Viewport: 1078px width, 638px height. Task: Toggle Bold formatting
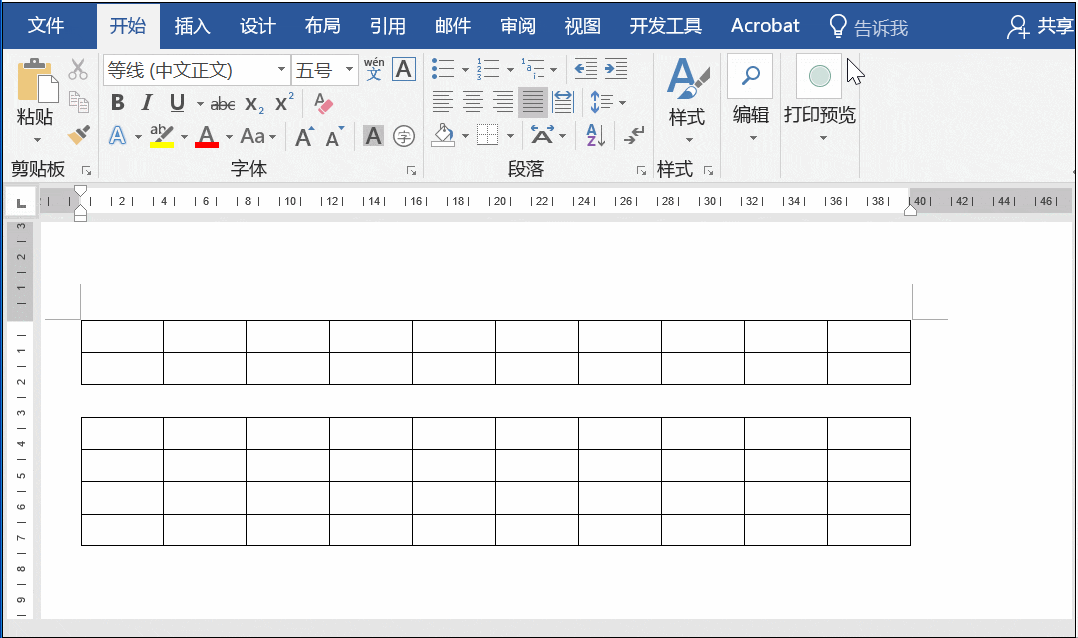(117, 103)
